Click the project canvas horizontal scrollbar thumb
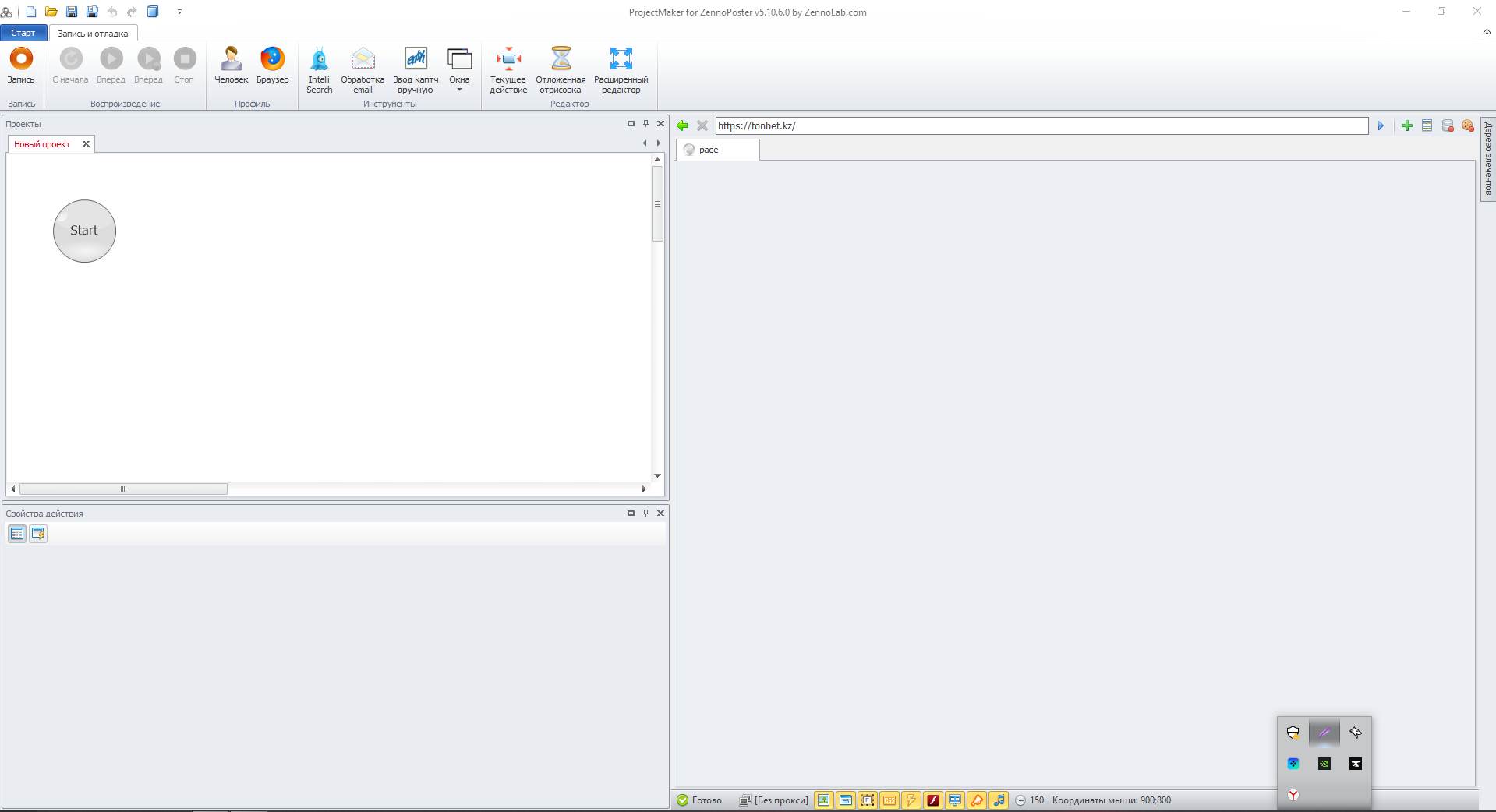This screenshot has height=812, width=1496. 123,489
